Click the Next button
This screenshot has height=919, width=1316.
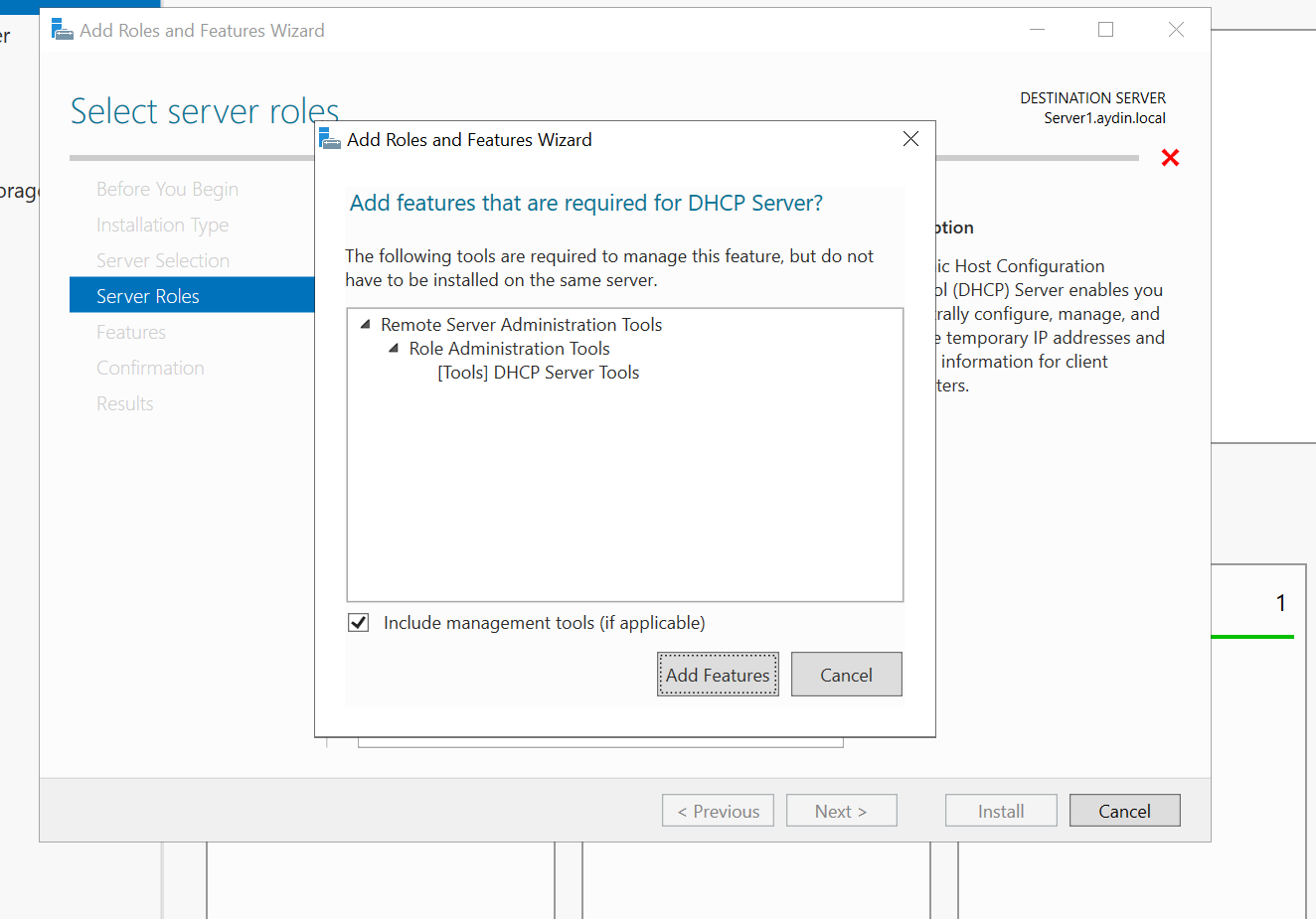(842, 811)
